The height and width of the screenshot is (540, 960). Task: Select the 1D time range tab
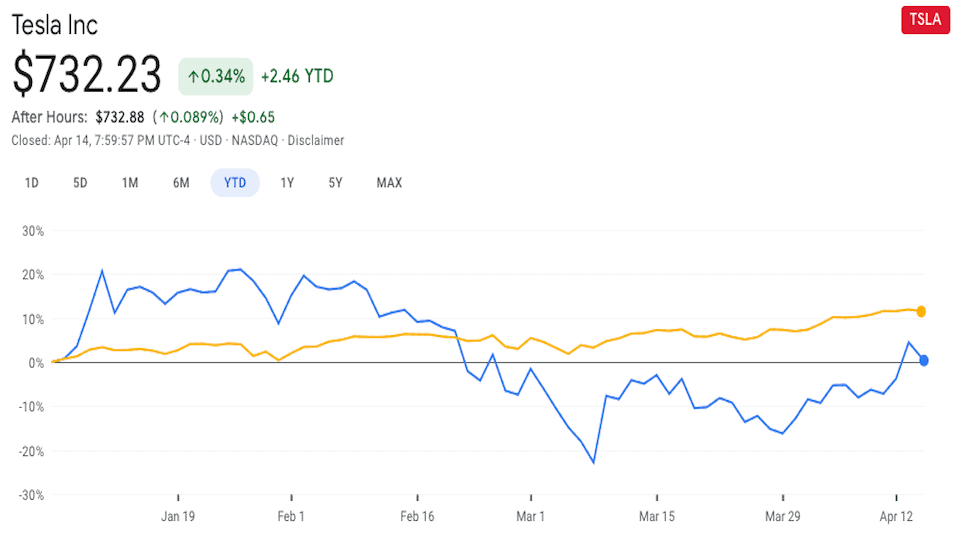click(32, 183)
